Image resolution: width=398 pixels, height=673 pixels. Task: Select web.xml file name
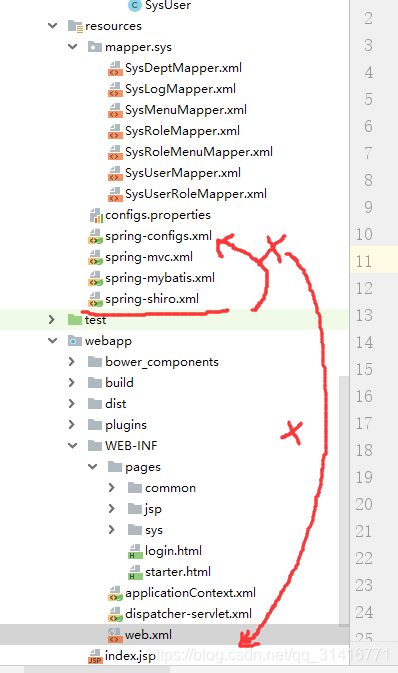click(x=148, y=635)
